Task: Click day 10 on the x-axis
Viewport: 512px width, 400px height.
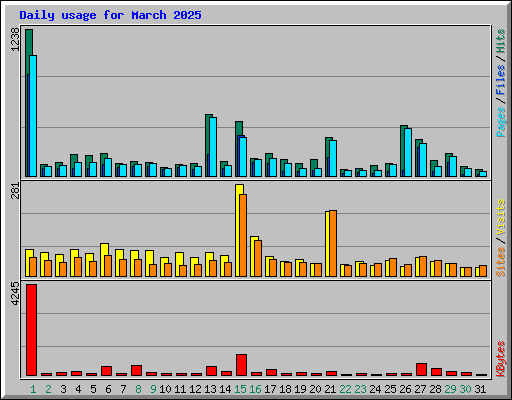Action: pos(165,389)
